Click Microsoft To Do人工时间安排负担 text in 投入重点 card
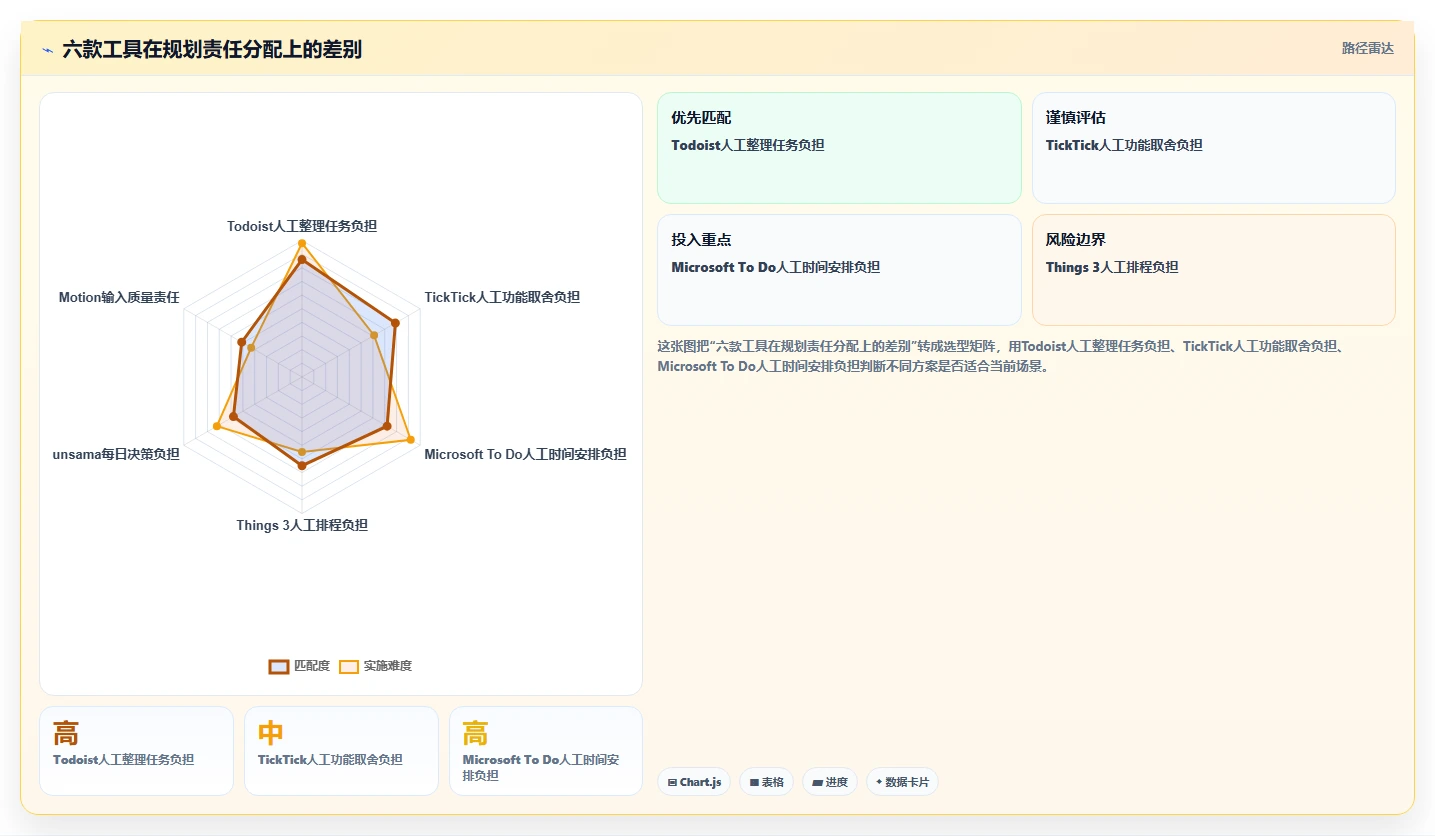 (x=776, y=267)
